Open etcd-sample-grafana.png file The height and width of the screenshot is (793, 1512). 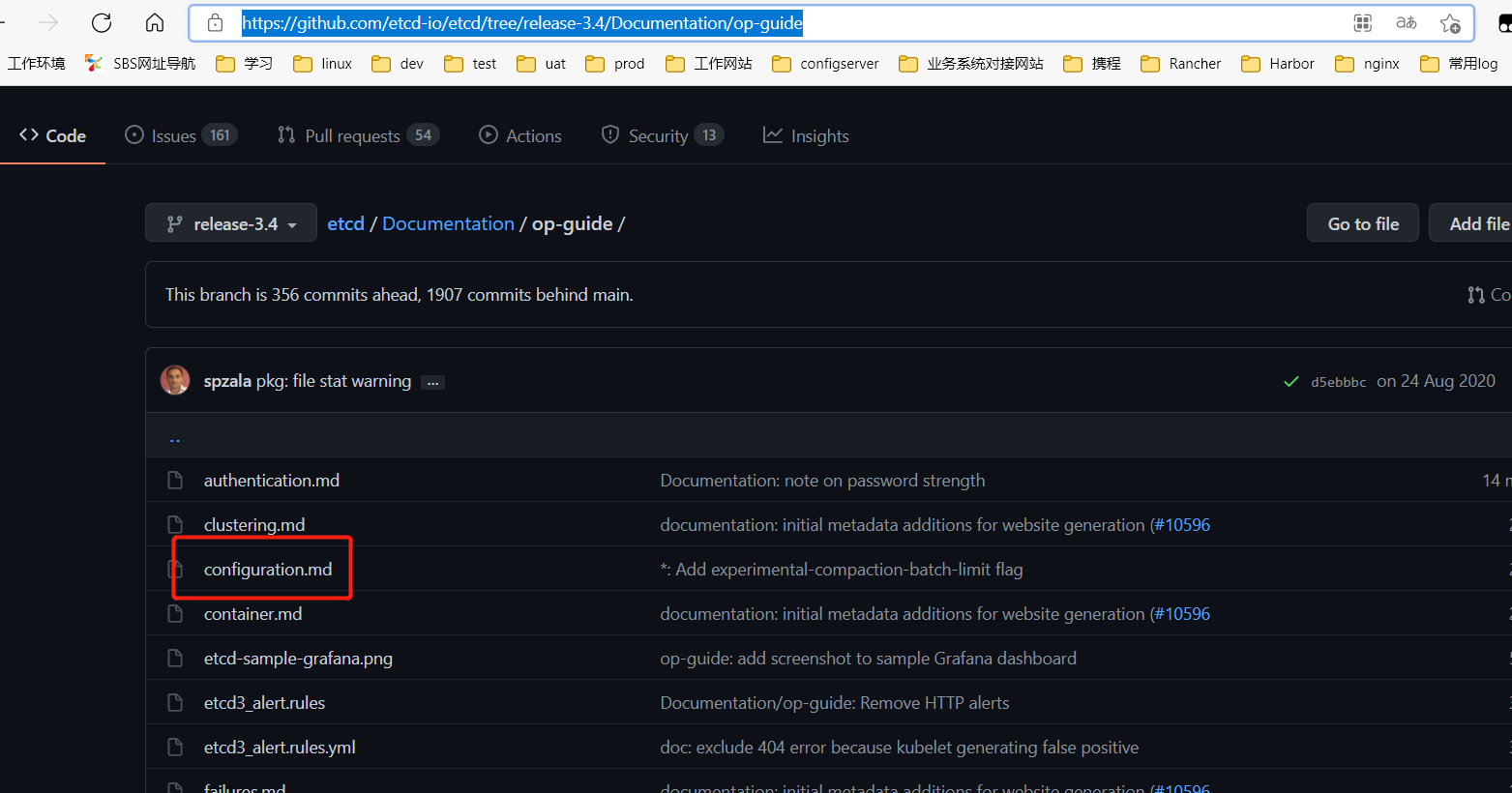(x=298, y=659)
